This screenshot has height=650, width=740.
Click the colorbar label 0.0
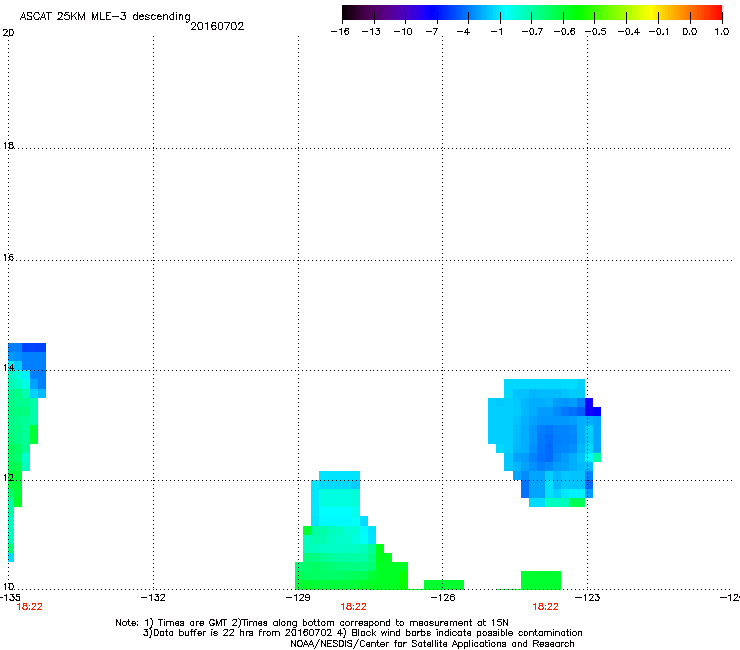pyautogui.click(x=690, y=32)
